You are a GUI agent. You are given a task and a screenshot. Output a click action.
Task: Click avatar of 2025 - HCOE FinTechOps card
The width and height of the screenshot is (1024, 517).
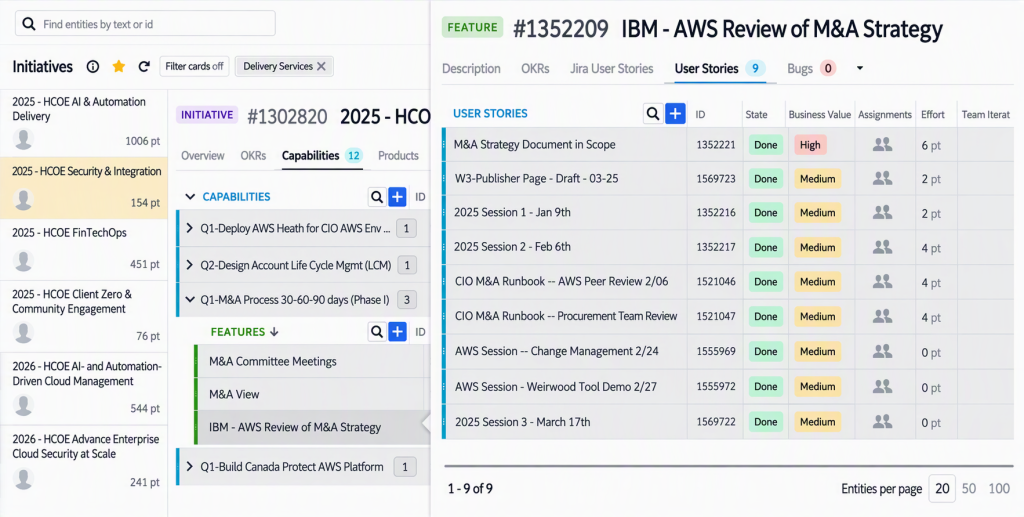pyautogui.click(x=24, y=261)
